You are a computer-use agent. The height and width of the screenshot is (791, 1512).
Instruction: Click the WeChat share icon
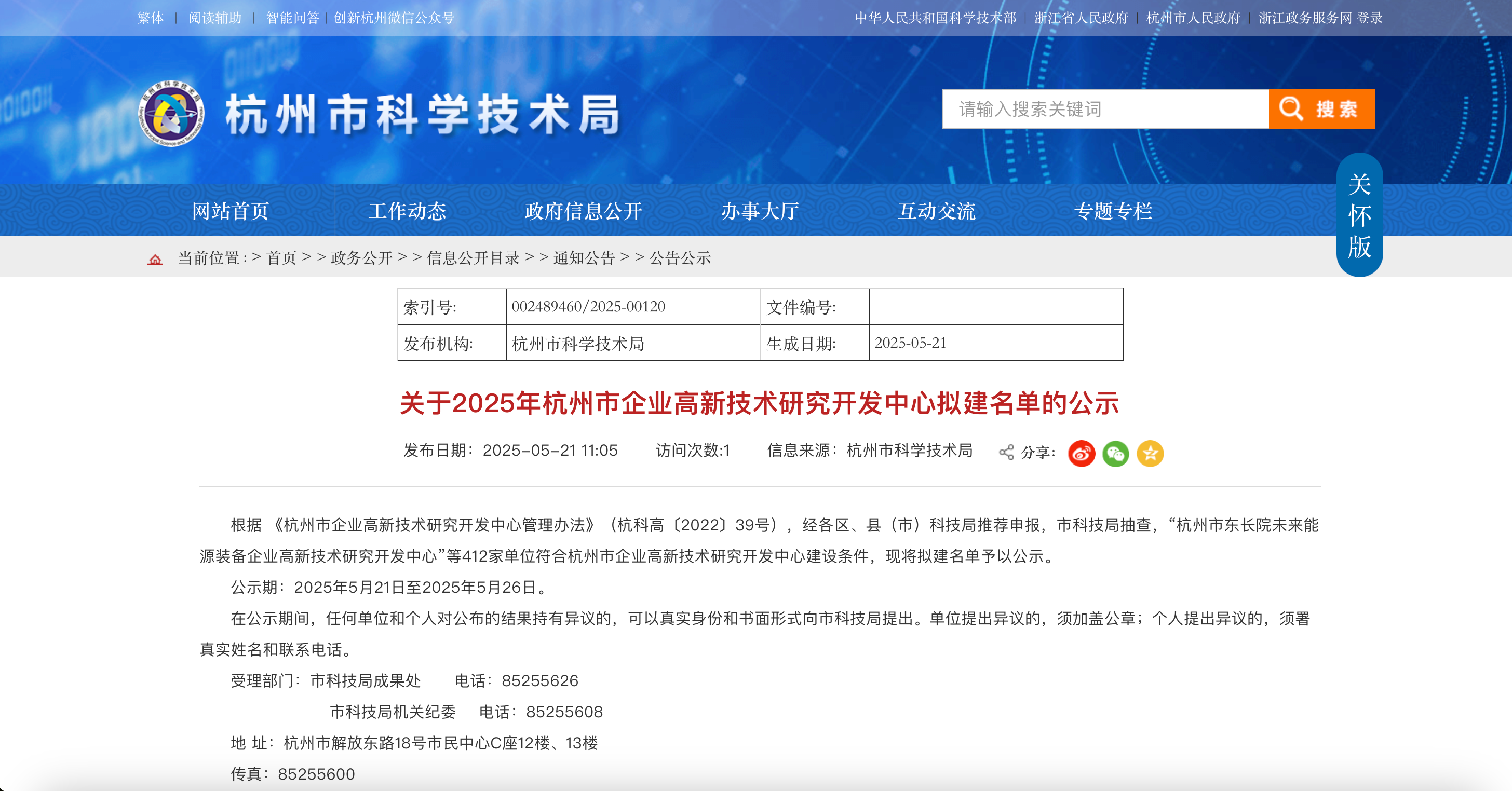[1115, 453]
